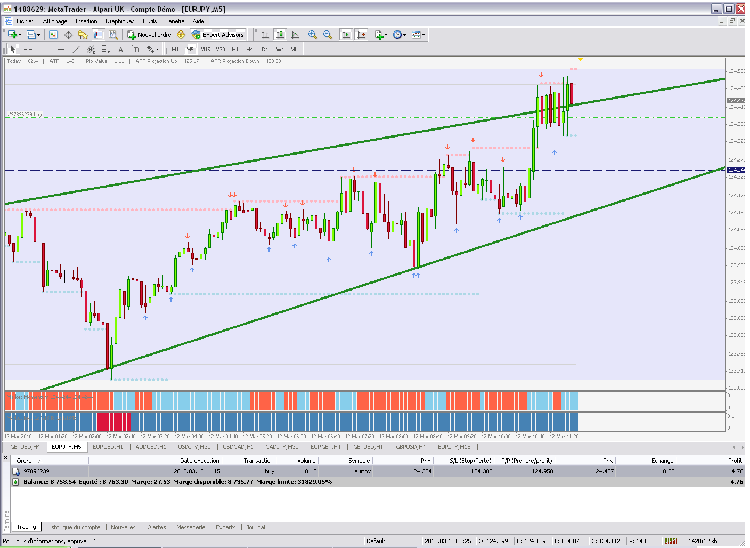This screenshot has height=548, width=750.
Task: Zoom in on the chart
Action: click(x=312, y=34)
